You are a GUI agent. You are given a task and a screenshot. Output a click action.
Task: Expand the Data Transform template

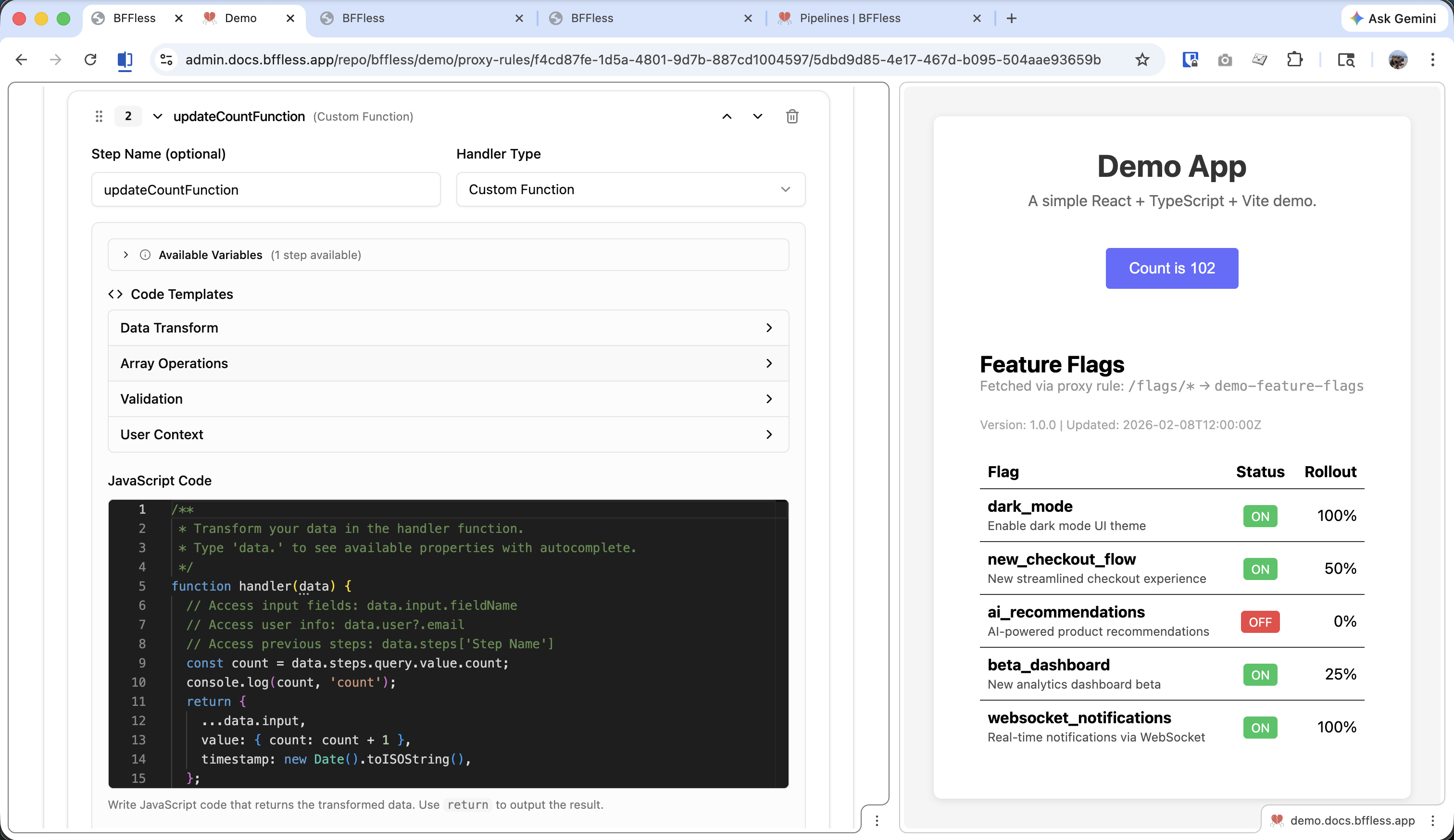448,327
